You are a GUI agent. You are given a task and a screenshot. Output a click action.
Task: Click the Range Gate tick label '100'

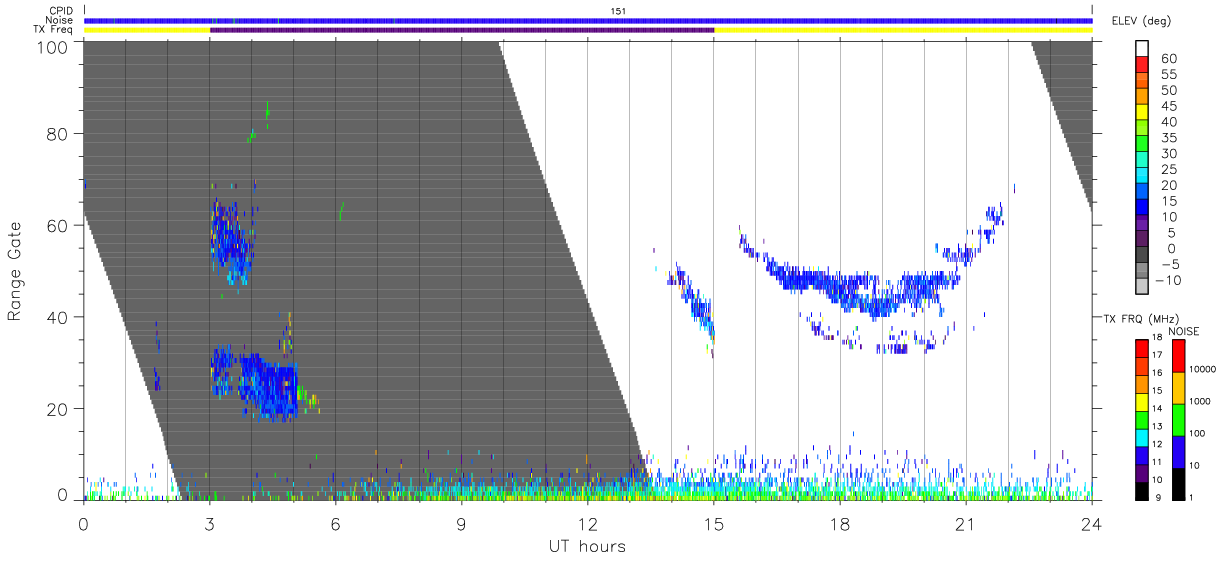tap(53, 46)
